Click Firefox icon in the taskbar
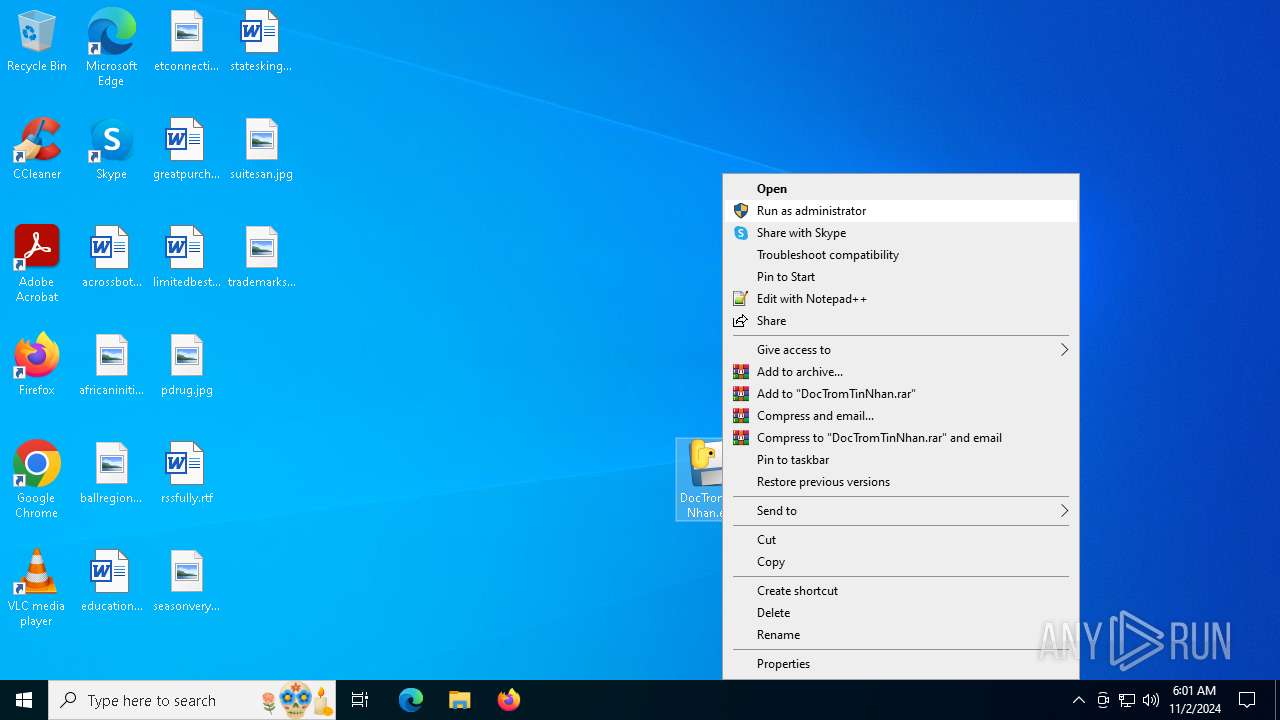The height and width of the screenshot is (720, 1280). pos(509,700)
